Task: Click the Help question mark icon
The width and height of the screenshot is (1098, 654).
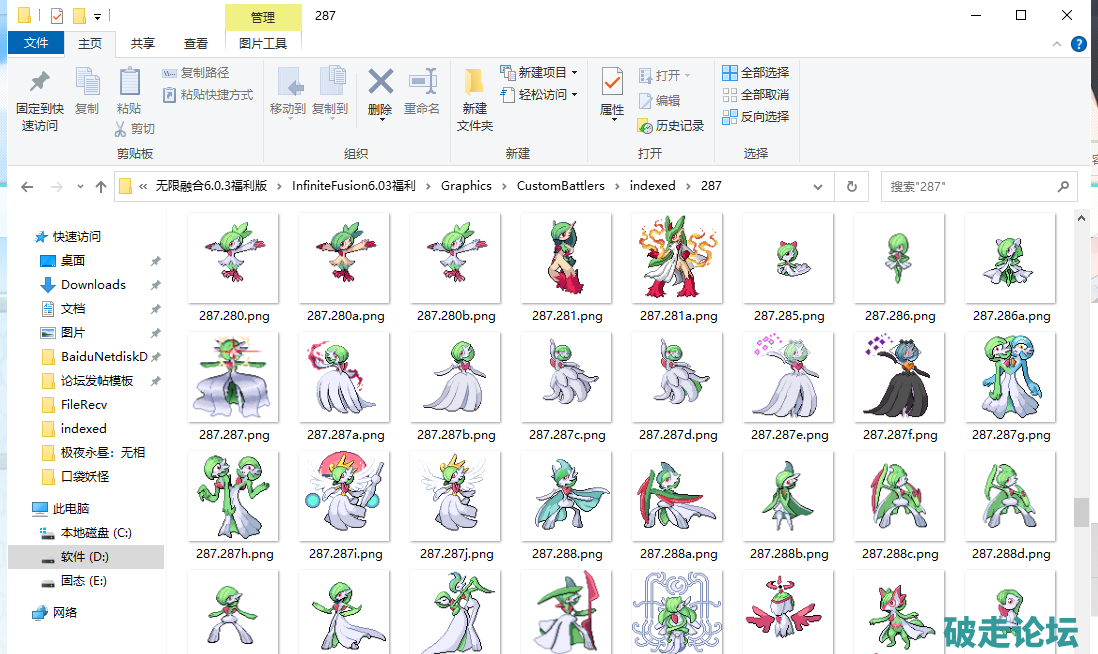Action: pos(1079,44)
